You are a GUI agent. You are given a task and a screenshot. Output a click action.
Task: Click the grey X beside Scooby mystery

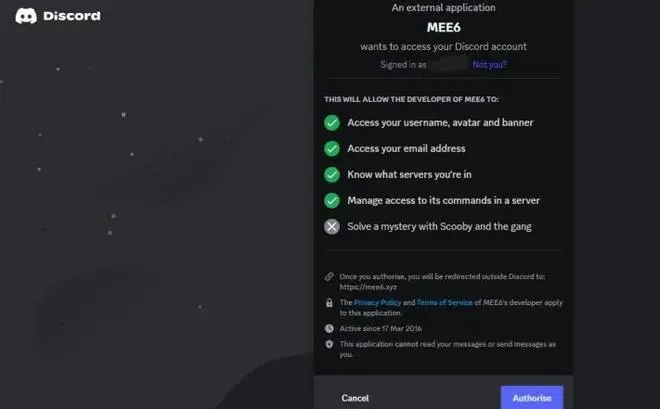coord(332,226)
